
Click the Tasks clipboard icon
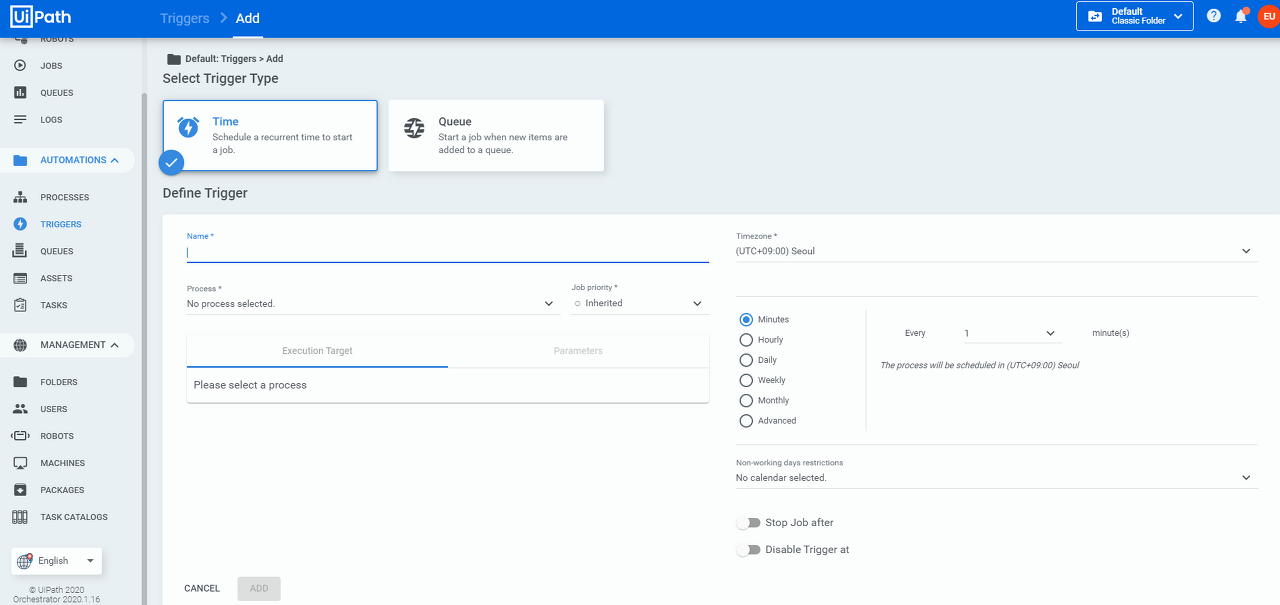(x=20, y=305)
